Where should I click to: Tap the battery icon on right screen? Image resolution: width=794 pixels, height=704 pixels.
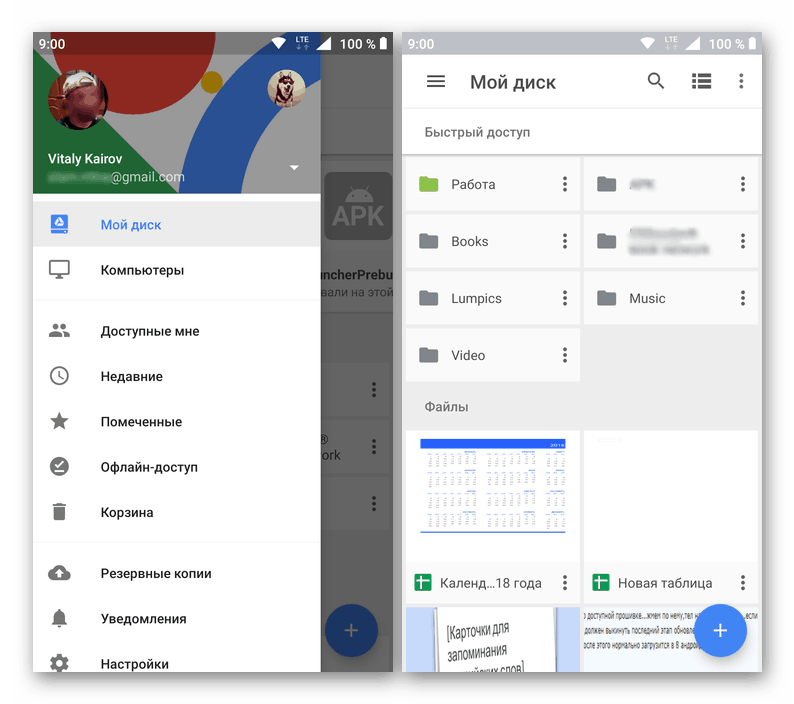click(x=752, y=43)
